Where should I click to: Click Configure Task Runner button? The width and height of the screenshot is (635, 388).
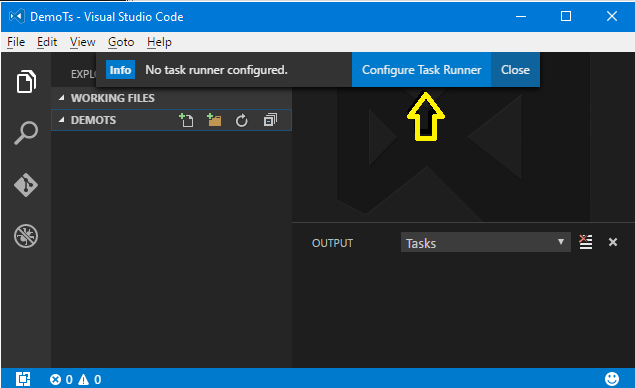(422, 70)
